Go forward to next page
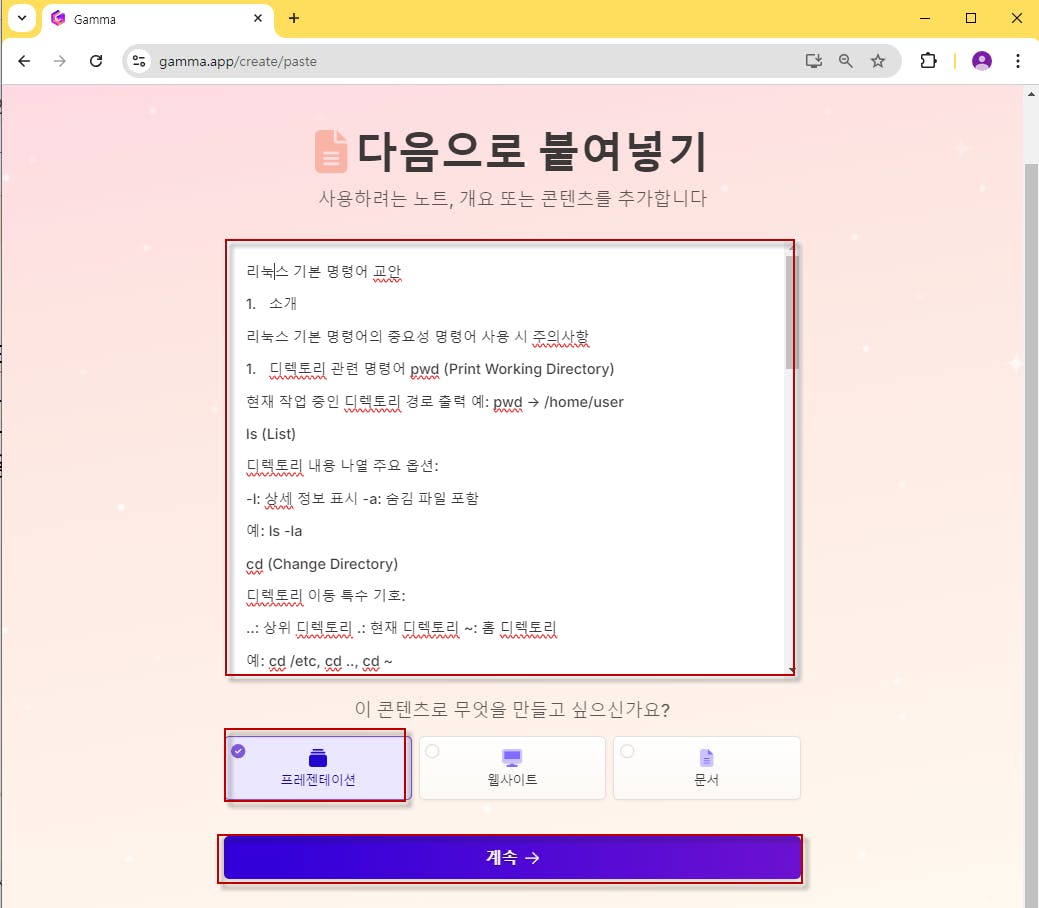 pos(60,61)
